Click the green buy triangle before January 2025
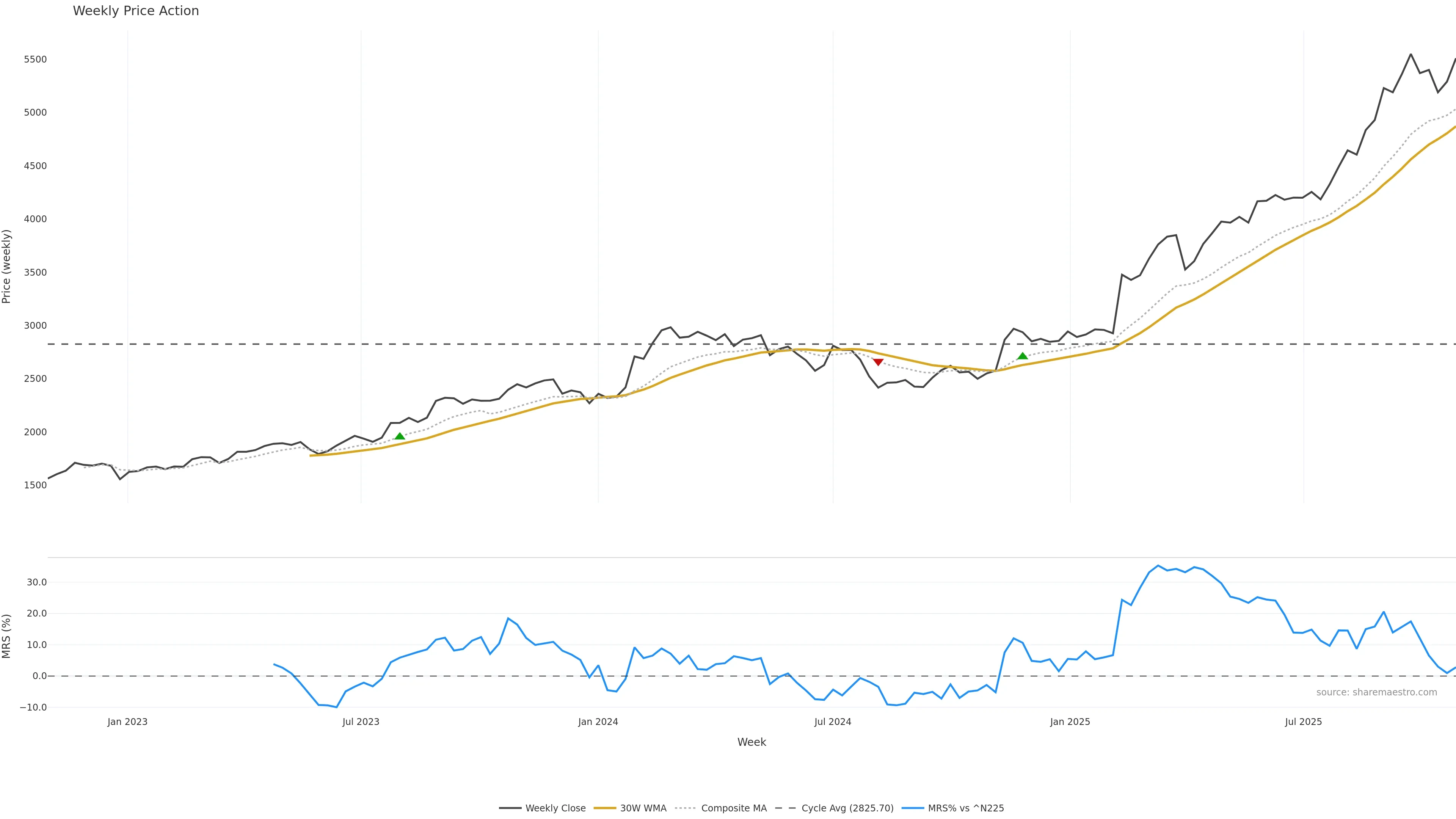 coord(1023,356)
